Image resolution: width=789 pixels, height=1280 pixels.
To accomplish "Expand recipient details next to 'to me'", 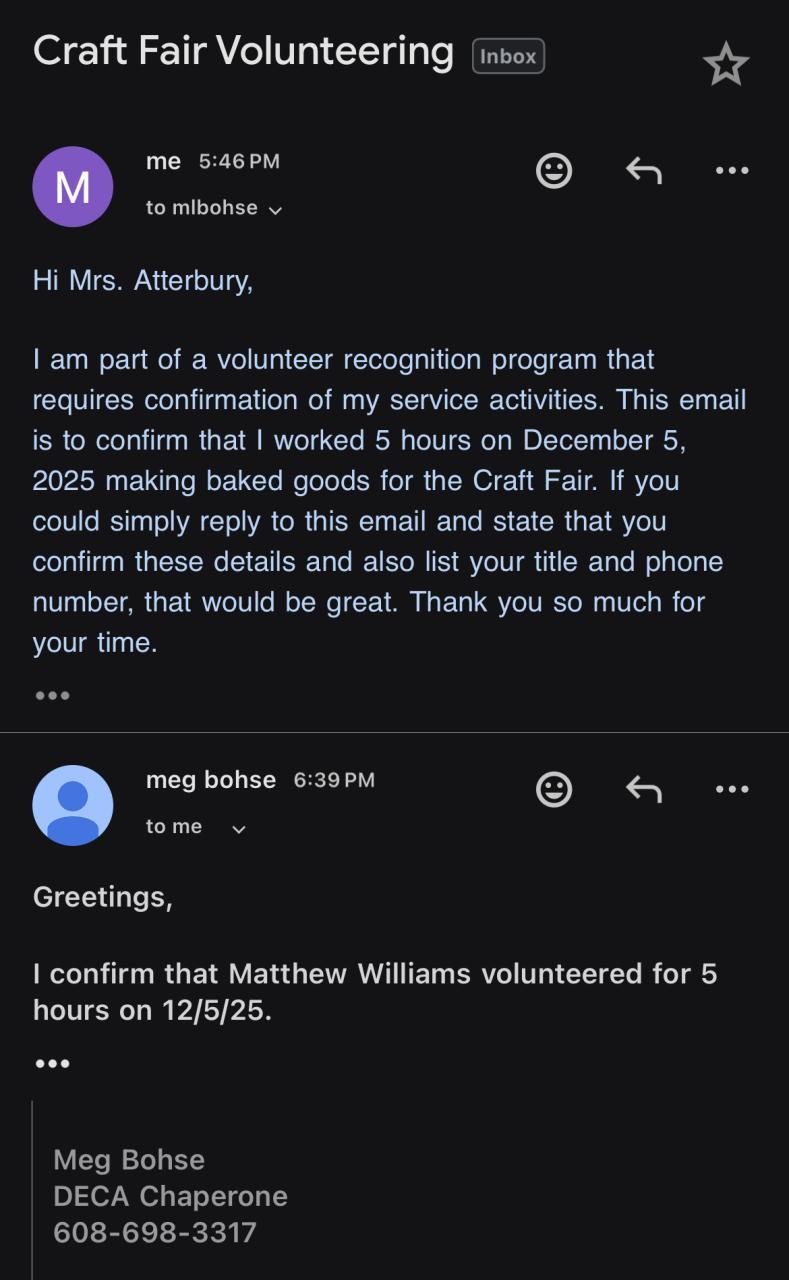I will click(x=238, y=828).
